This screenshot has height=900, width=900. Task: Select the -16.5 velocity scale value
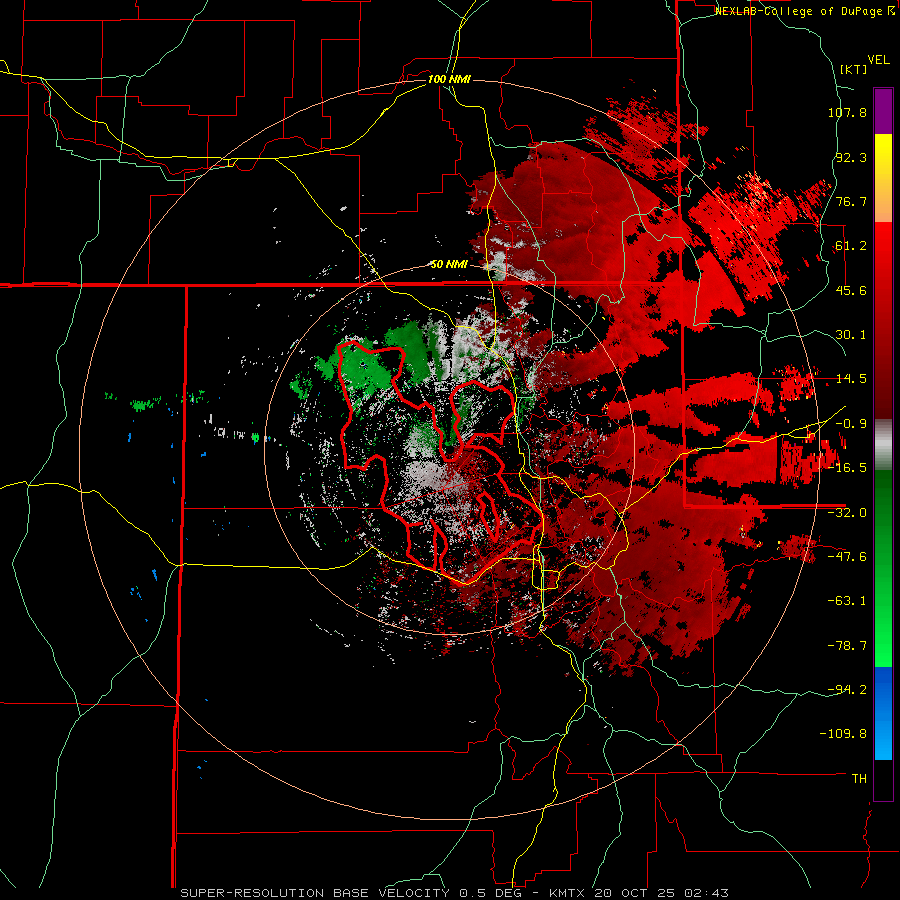click(847, 468)
